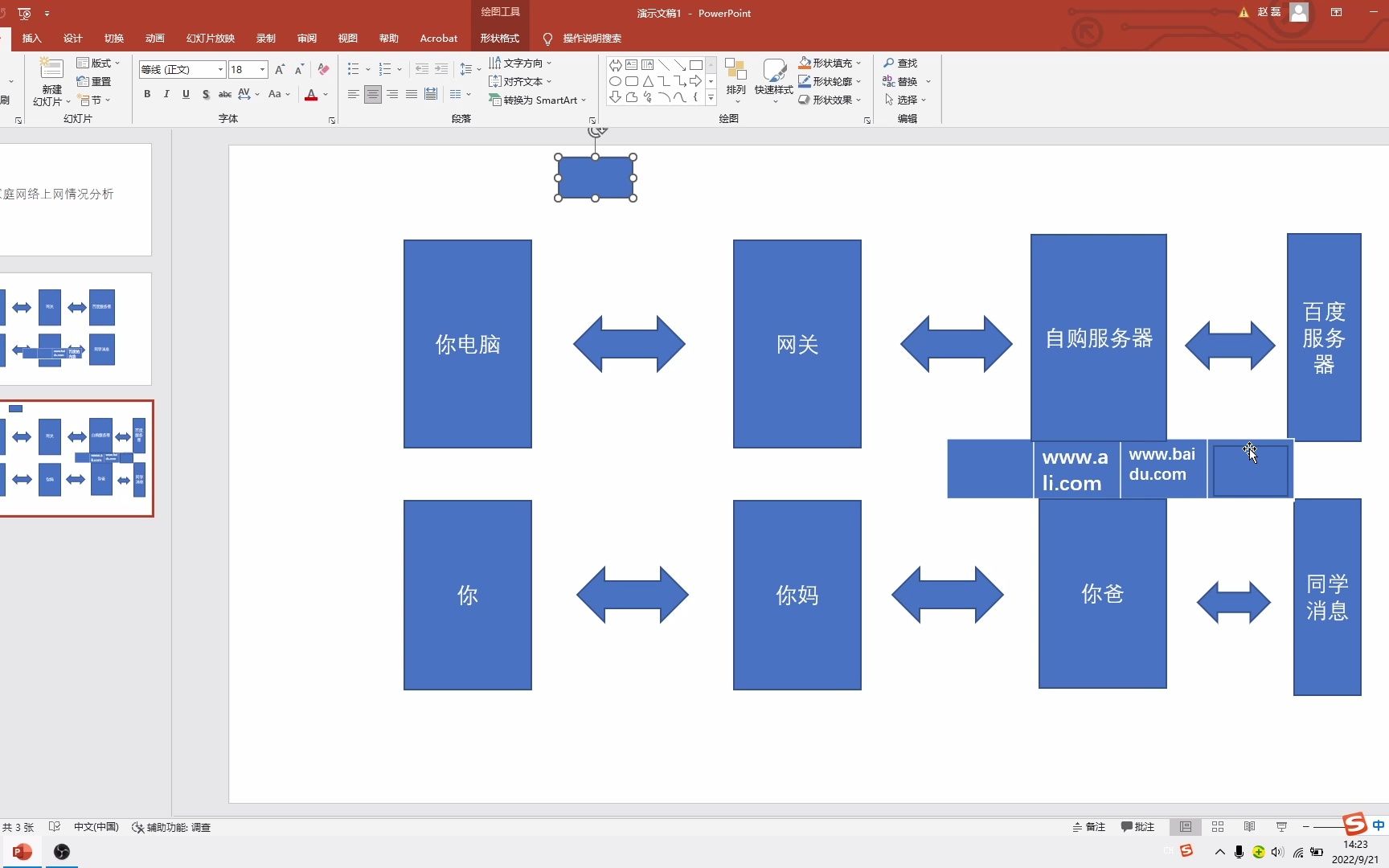The height and width of the screenshot is (868, 1389).
Task: Select the line arrow shape in gallery
Action: [679, 65]
